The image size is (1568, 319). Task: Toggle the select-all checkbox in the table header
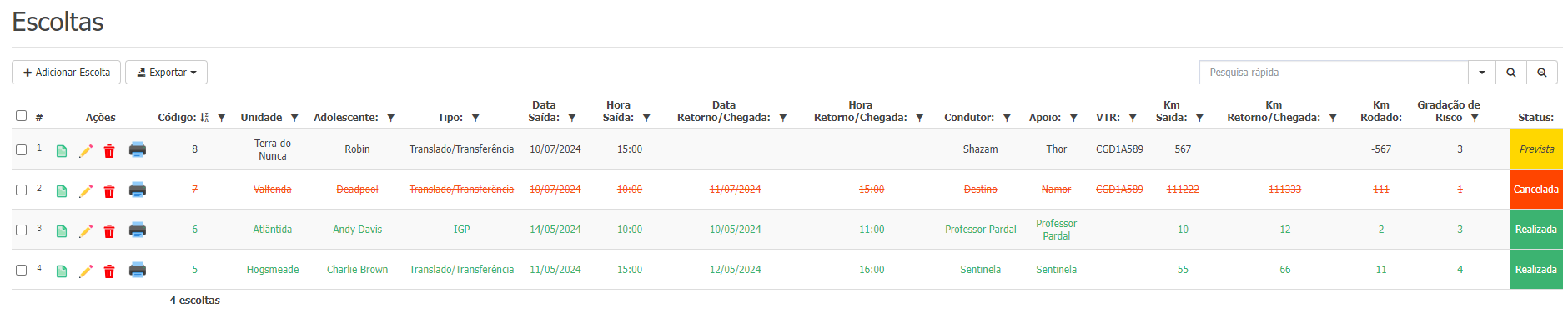click(x=22, y=116)
